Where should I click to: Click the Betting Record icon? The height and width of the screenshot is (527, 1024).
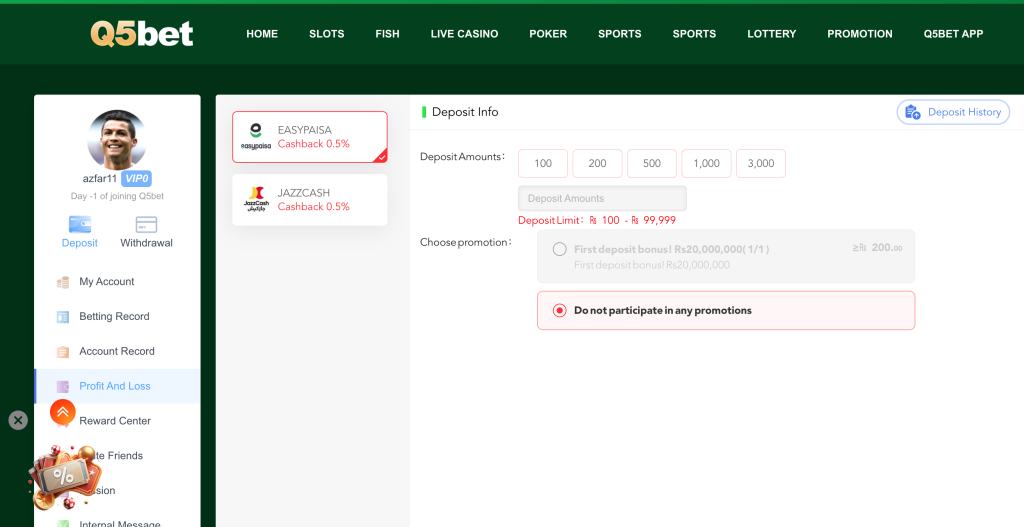[63, 317]
